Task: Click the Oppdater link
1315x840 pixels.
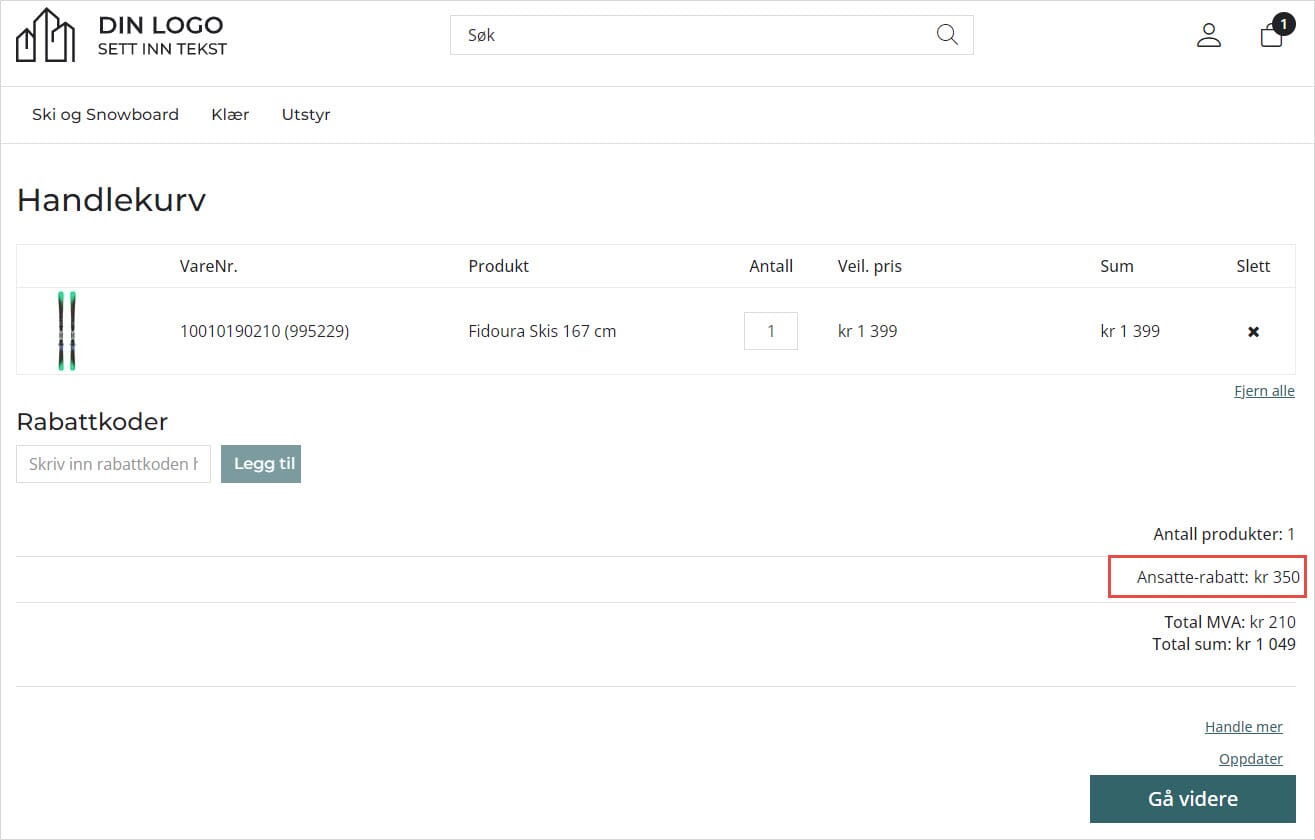Action: [x=1250, y=759]
